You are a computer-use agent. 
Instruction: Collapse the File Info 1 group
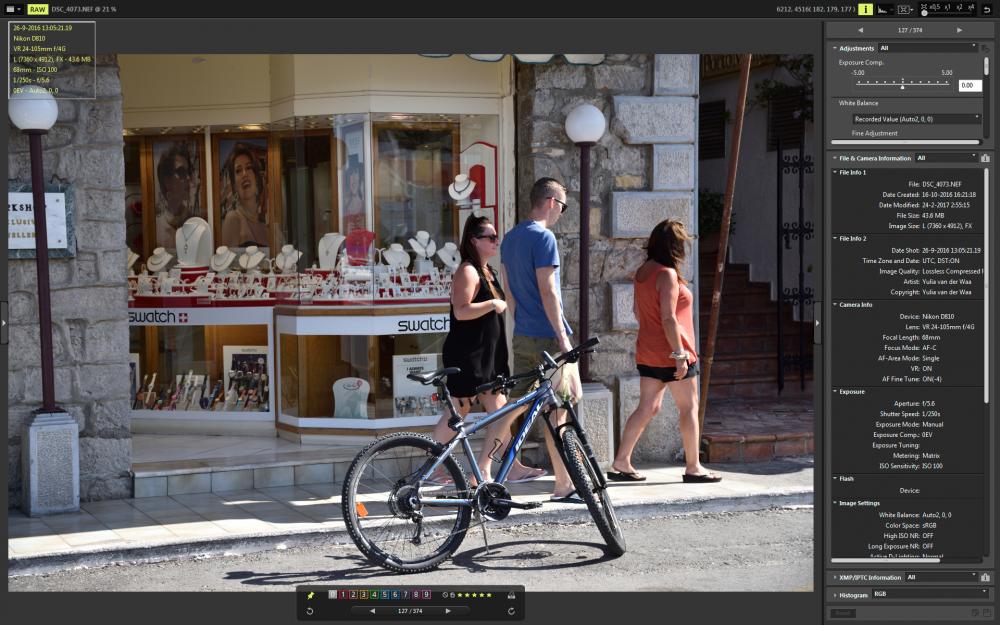coord(835,172)
